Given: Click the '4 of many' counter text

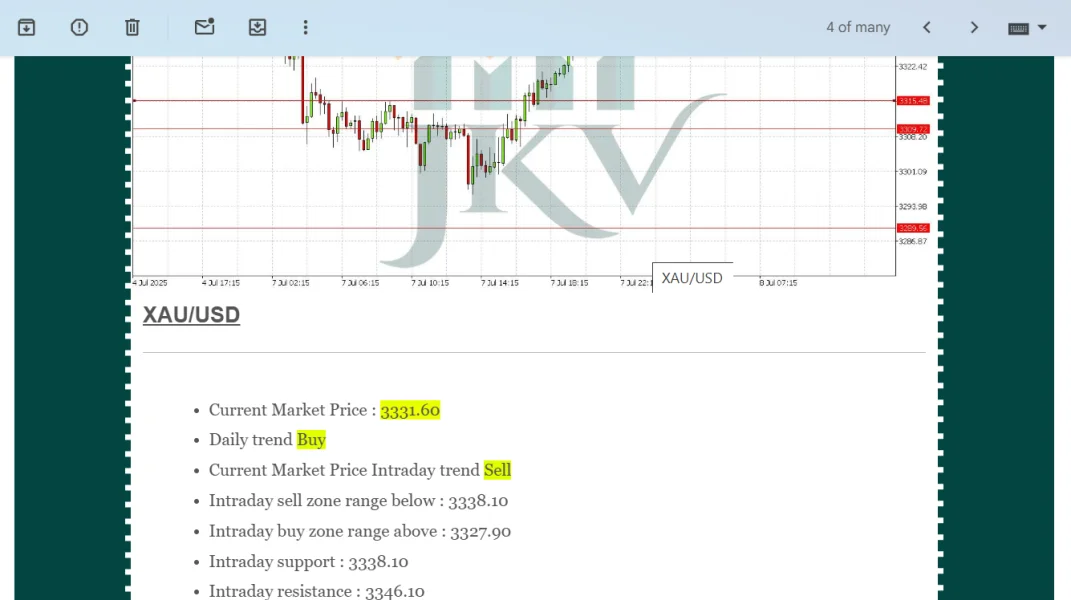Looking at the screenshot, I should [858, 27].
